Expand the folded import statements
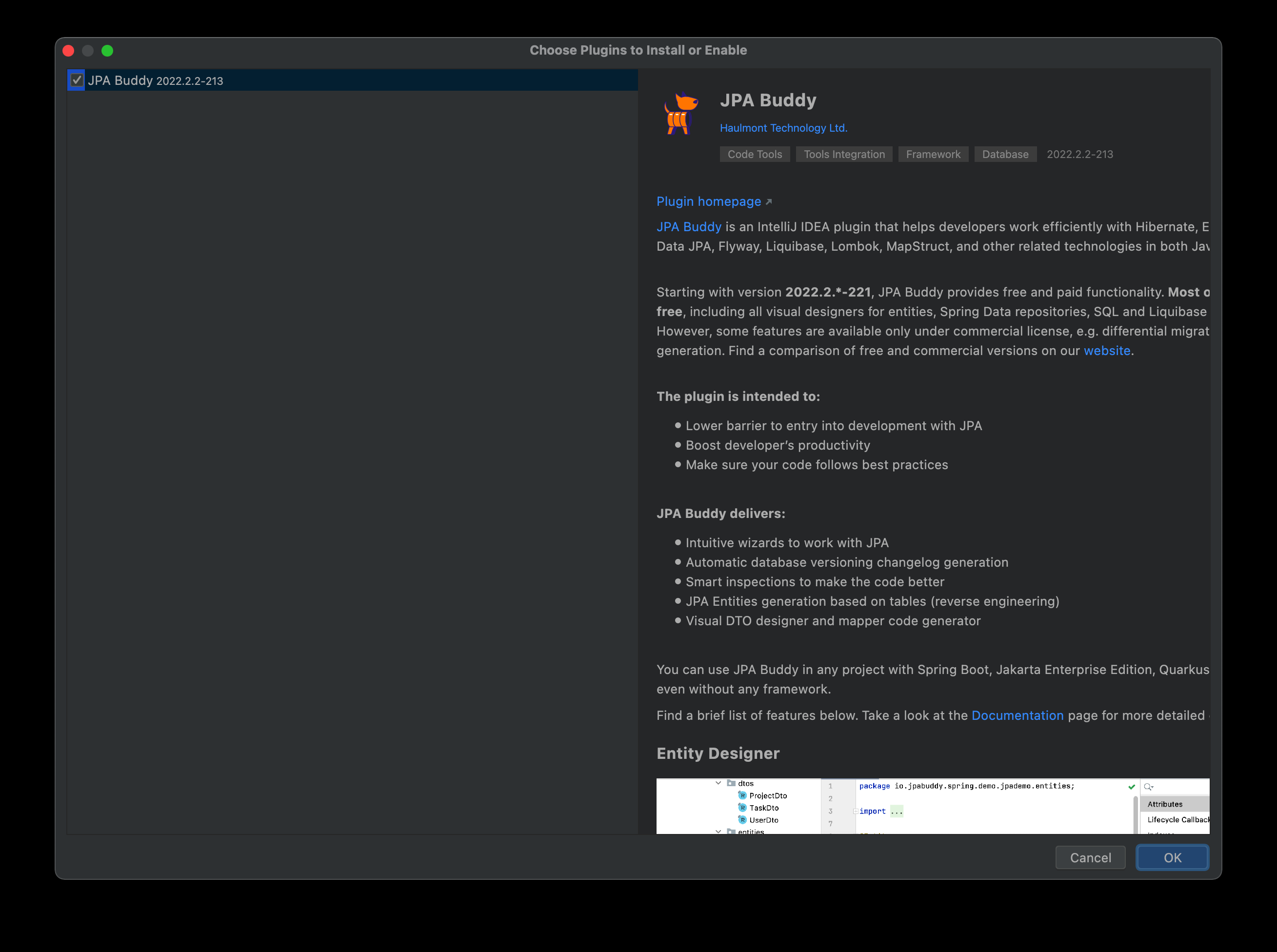 tap(856, 812)
